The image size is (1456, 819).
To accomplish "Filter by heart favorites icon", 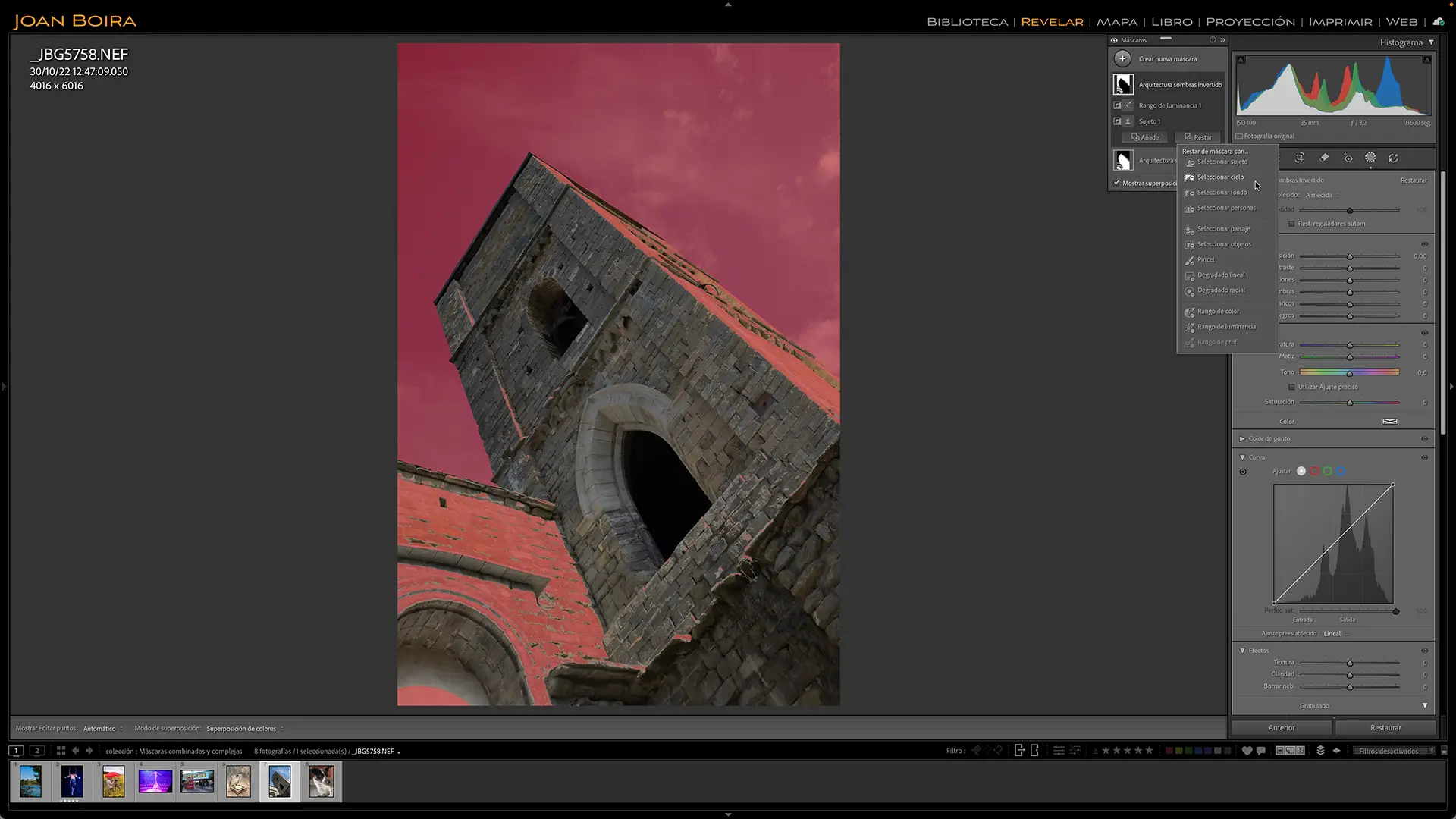I will 1247,751.
